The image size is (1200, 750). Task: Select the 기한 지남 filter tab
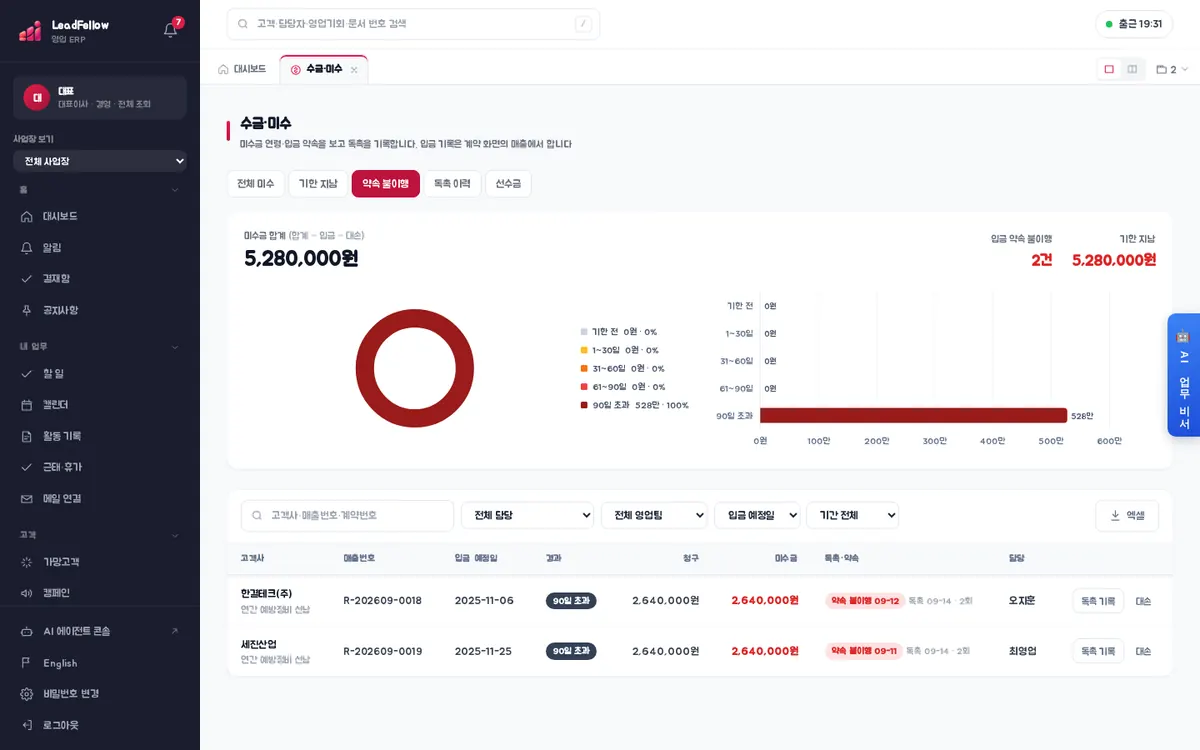tap(318, 184)
